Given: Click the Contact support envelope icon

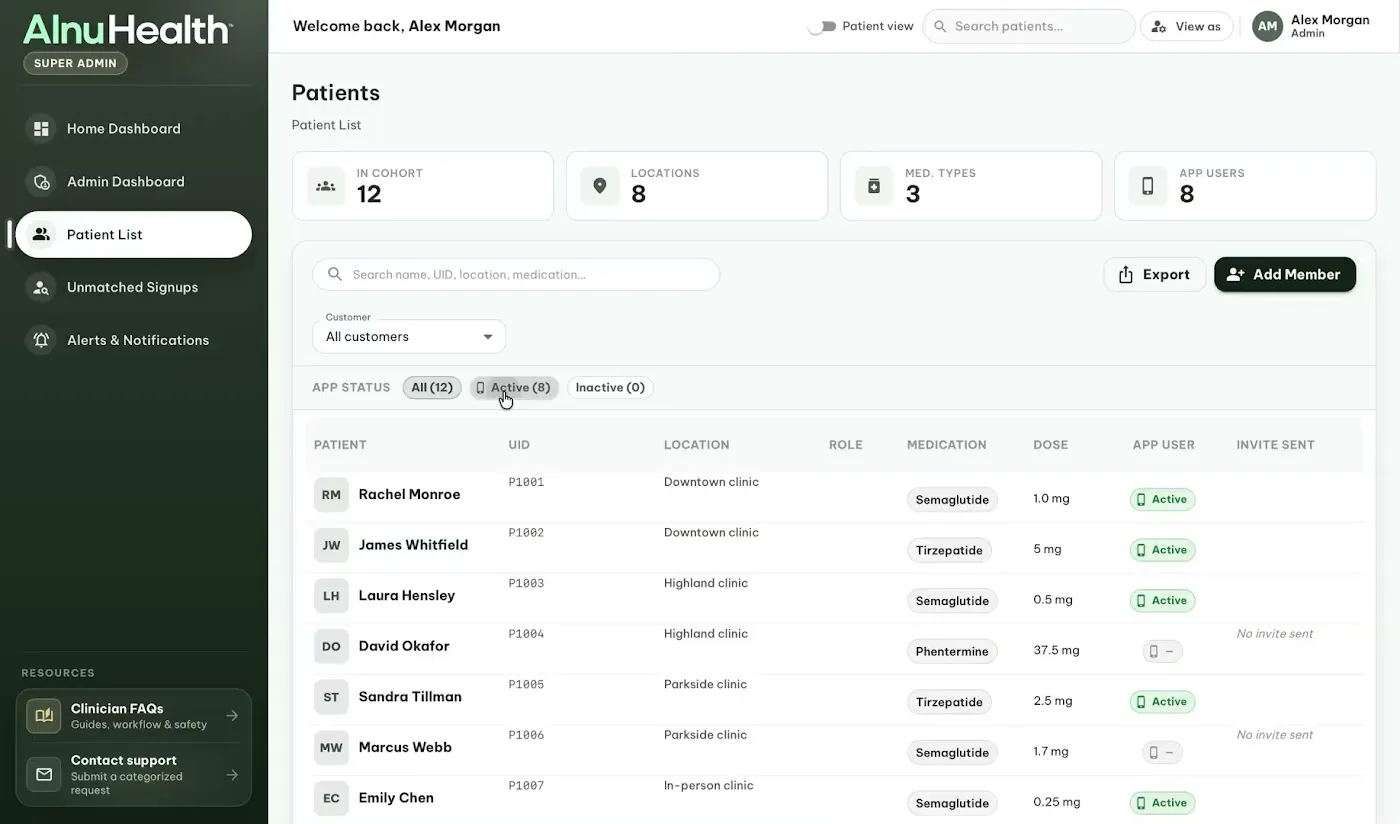Looking at the screenshot, I should pyautogui.click(x=44, y=775).
